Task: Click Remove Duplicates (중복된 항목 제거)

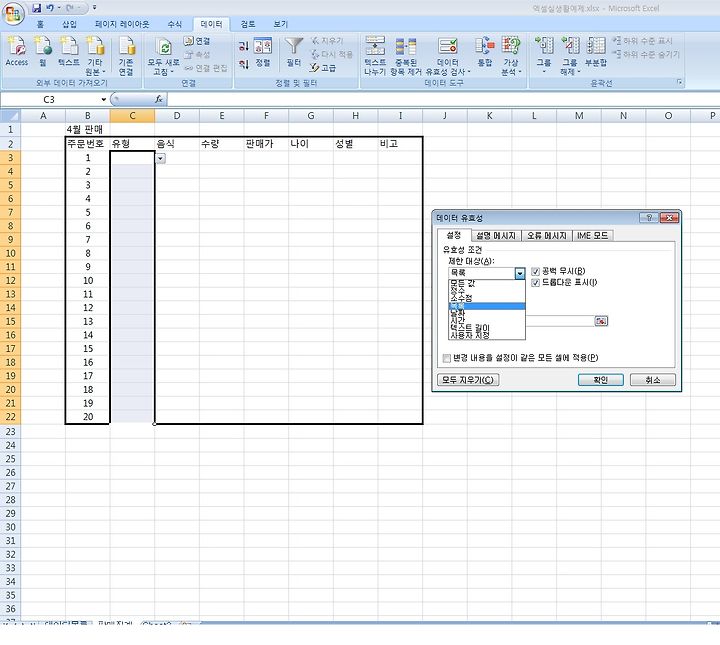Action: tap(406, 56)
